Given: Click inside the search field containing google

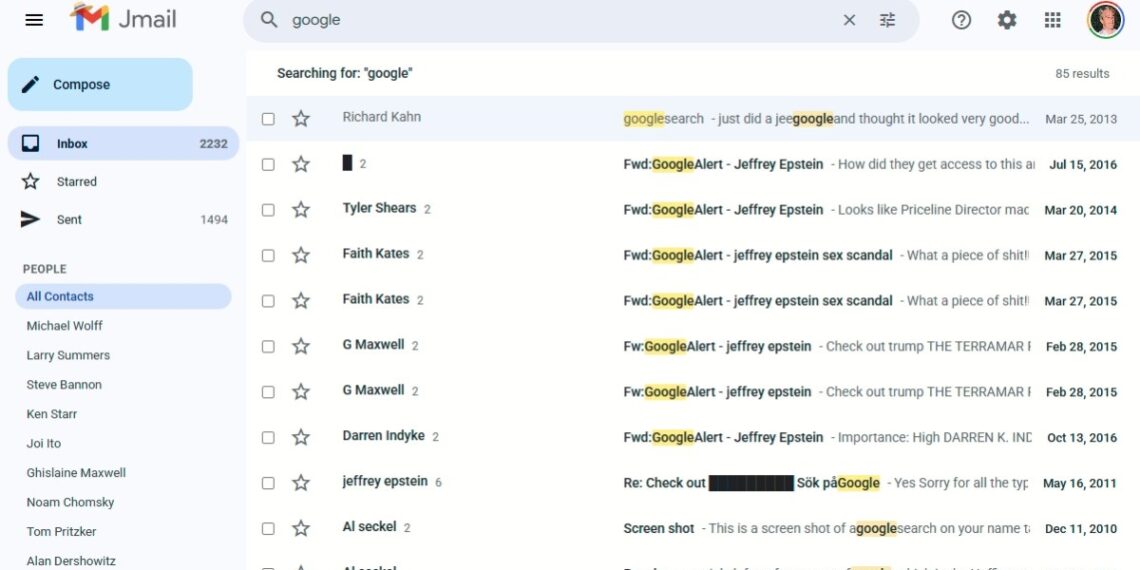Looking at the screenshot, I should point(560,20).
